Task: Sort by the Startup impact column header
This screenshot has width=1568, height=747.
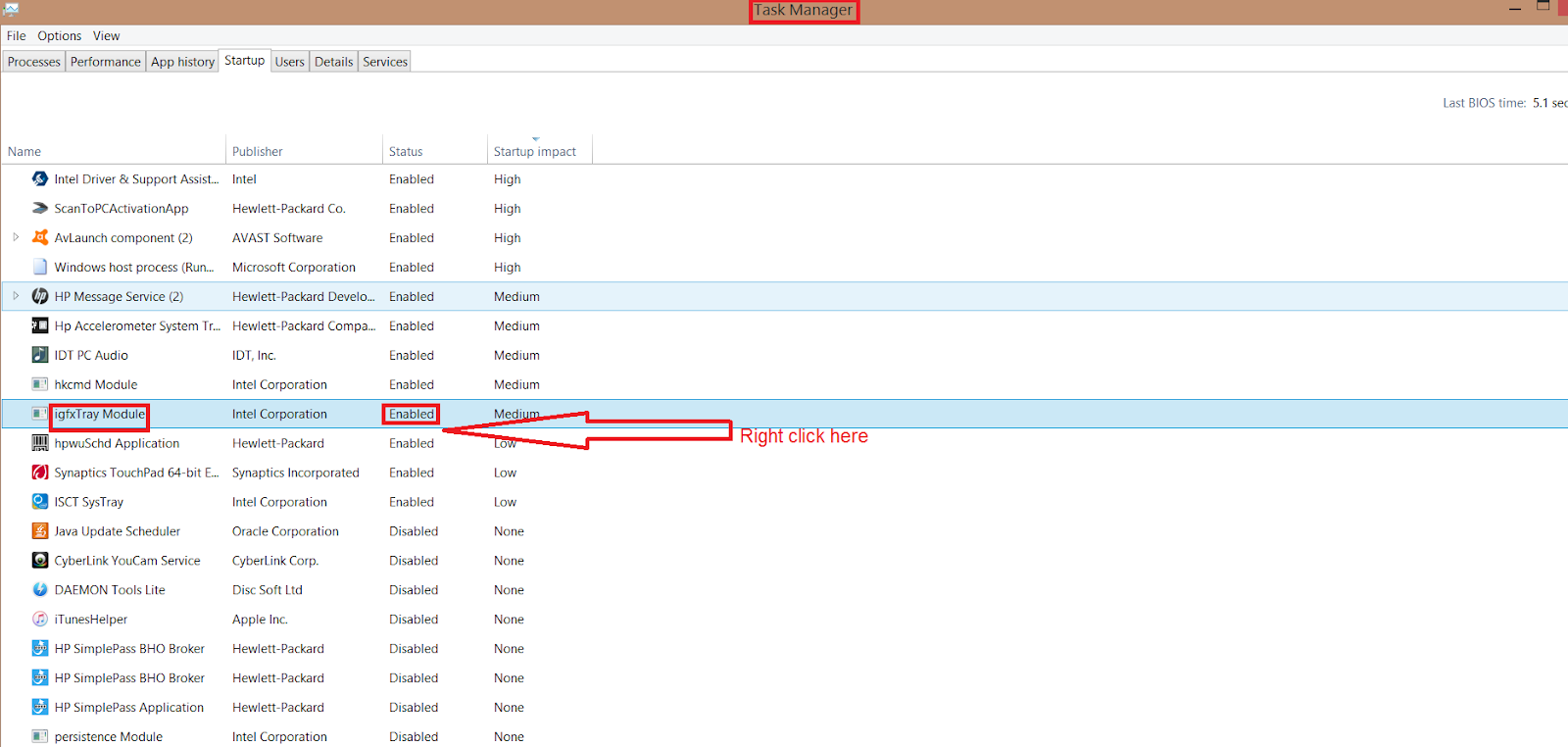Action: click(x=540, y=151)
